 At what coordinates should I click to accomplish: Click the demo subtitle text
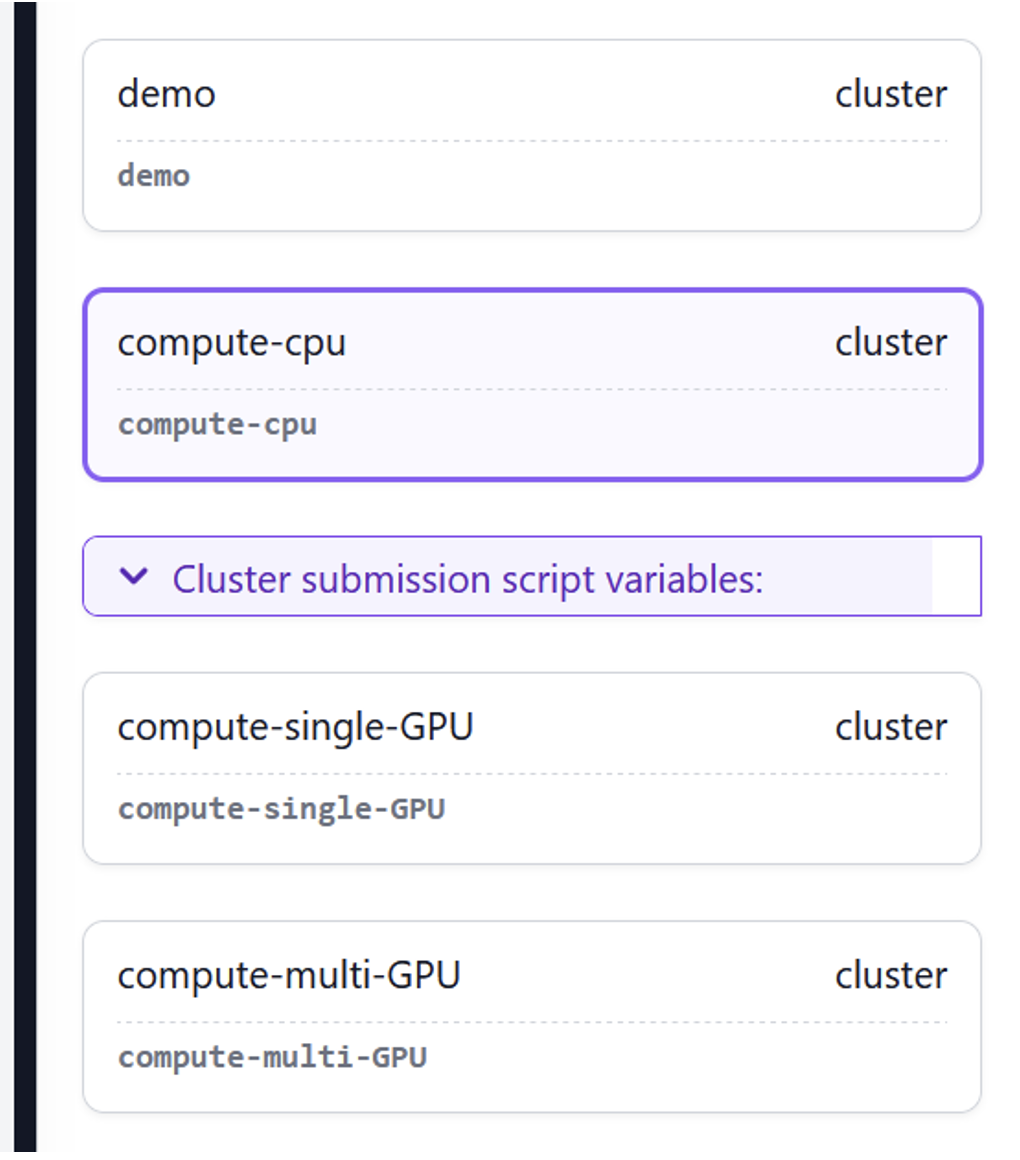(153, 176)
